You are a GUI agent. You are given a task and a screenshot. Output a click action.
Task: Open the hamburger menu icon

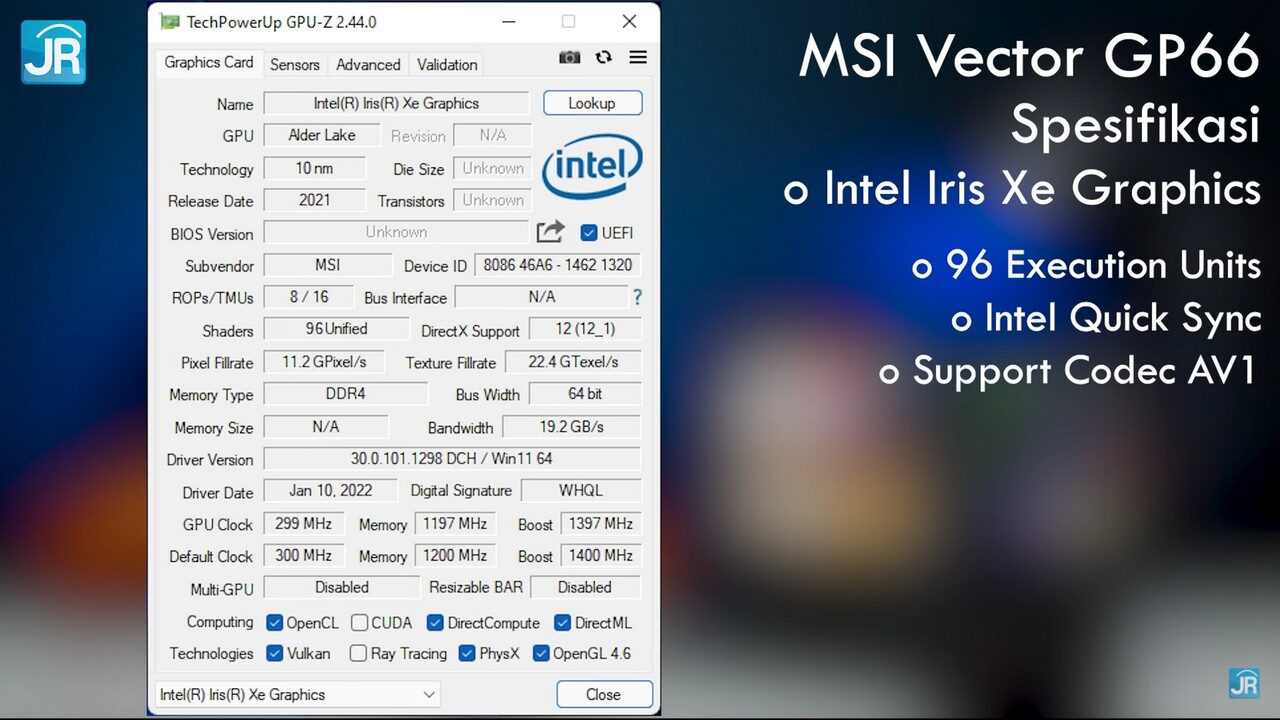coord(638,58)
